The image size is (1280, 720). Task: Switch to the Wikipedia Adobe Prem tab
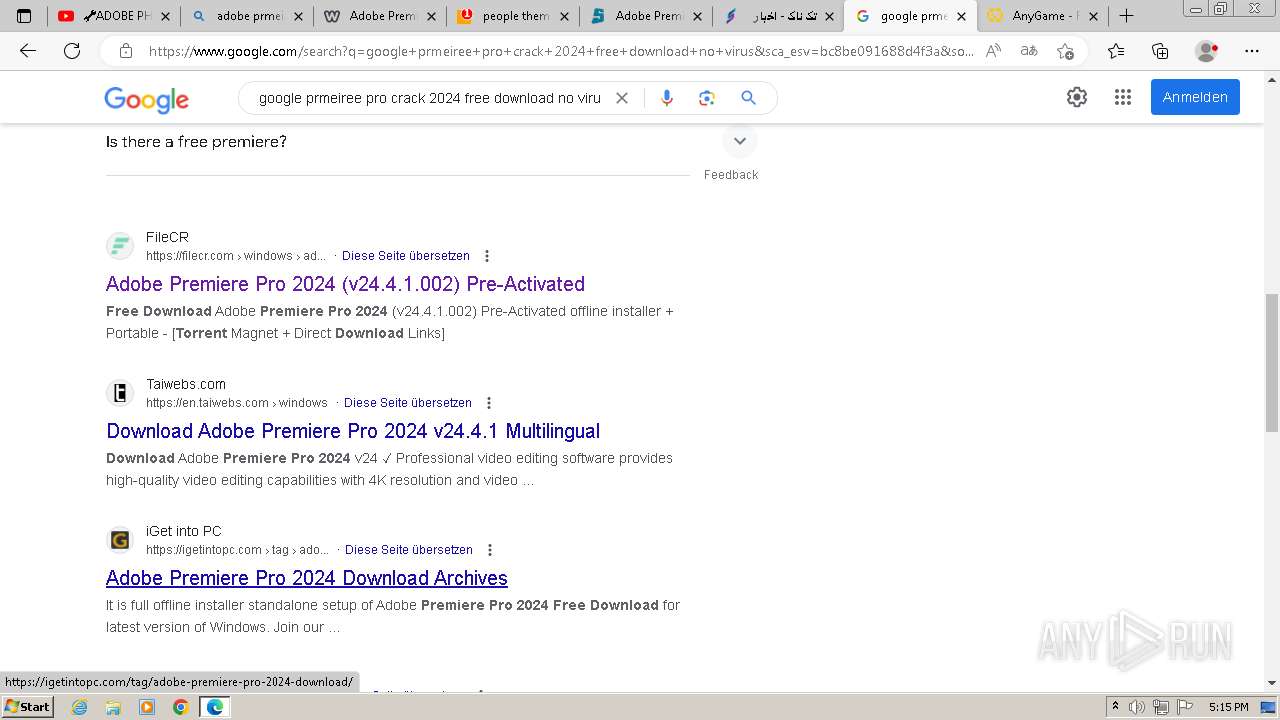[380, 16]
